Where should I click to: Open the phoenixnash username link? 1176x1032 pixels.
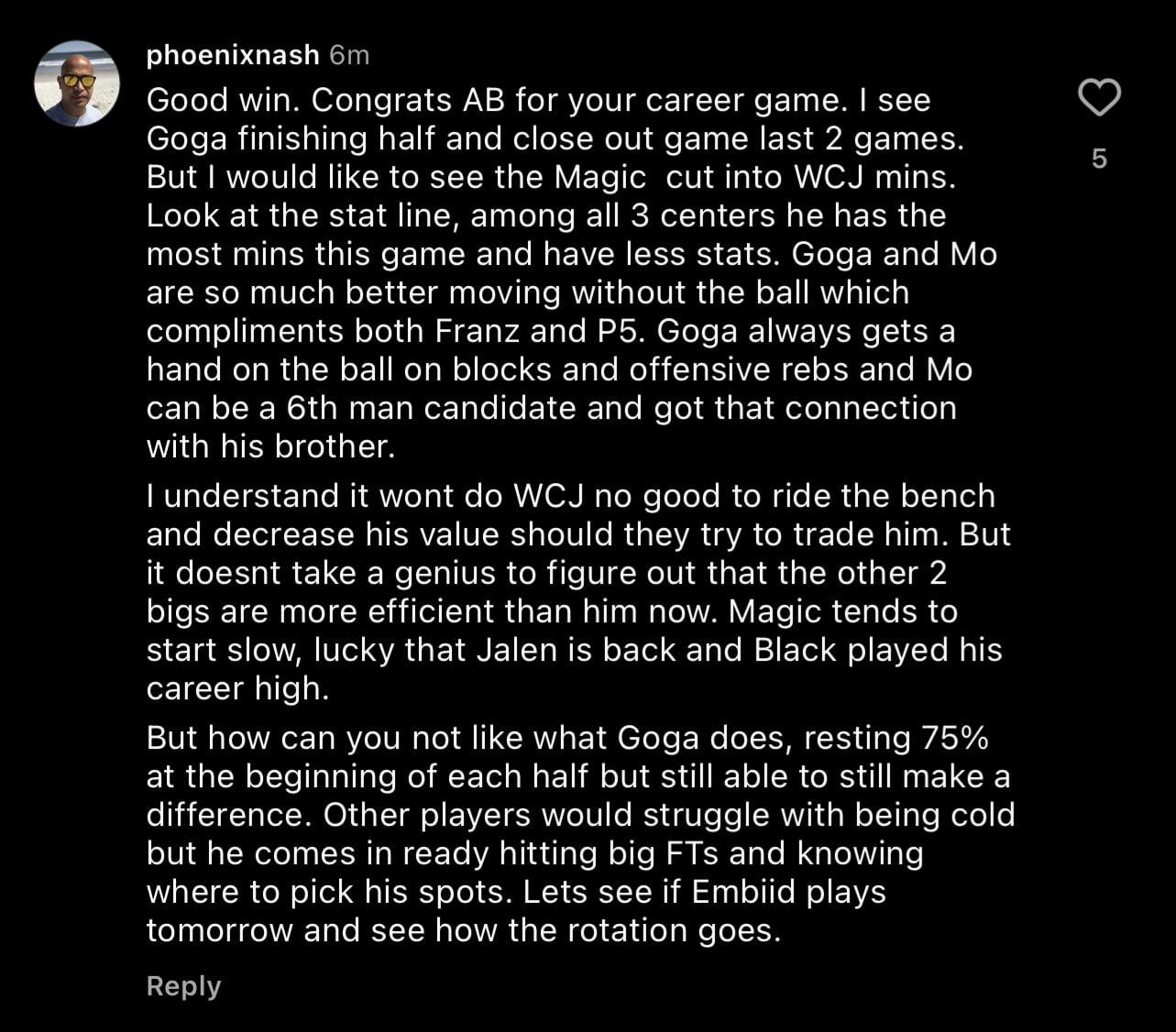click(233, 55)
